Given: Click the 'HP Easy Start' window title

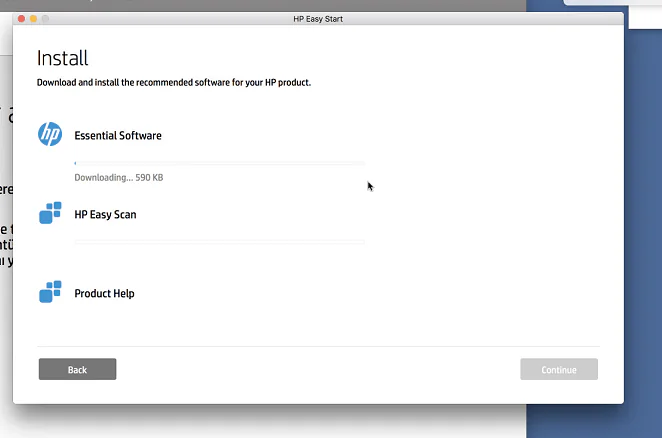Looking at the screenshot, I should (318, 19).
